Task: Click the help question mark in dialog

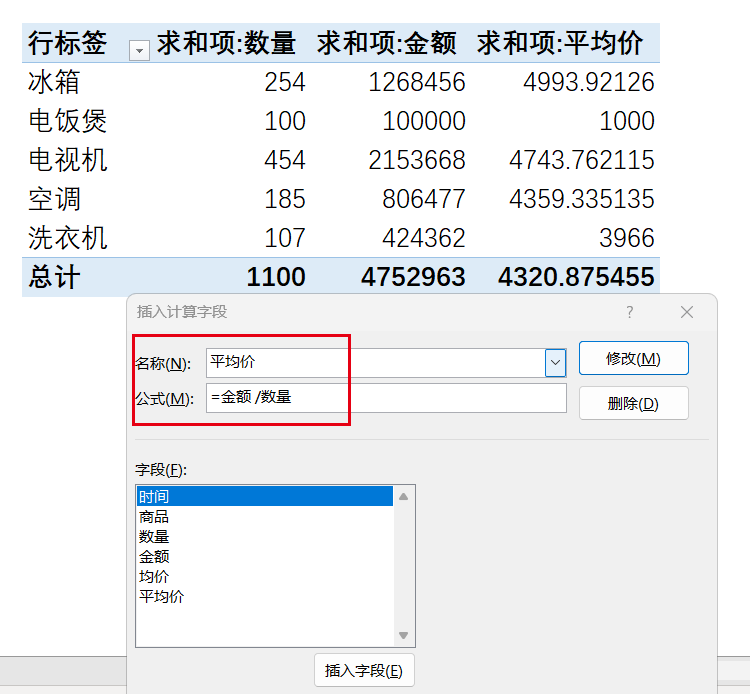Action: click(x=629, y=312)
